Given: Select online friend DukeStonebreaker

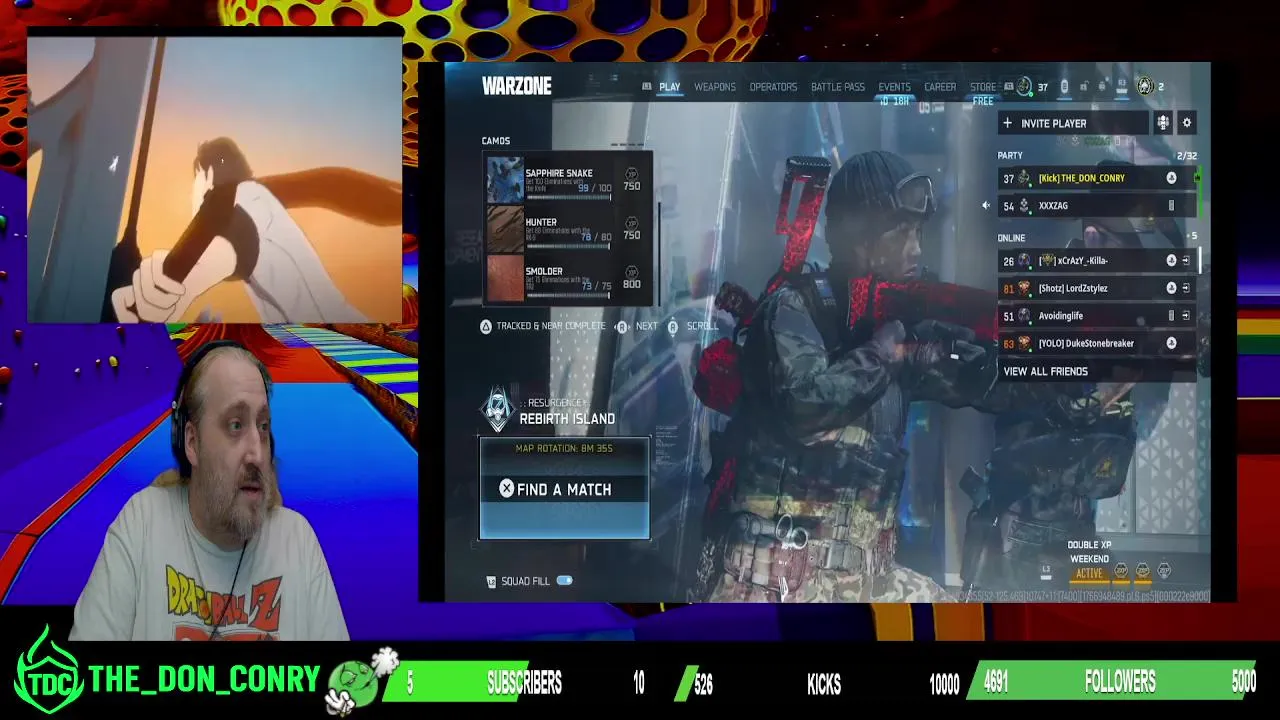Looking at the screenshot, I should 1097,343.
